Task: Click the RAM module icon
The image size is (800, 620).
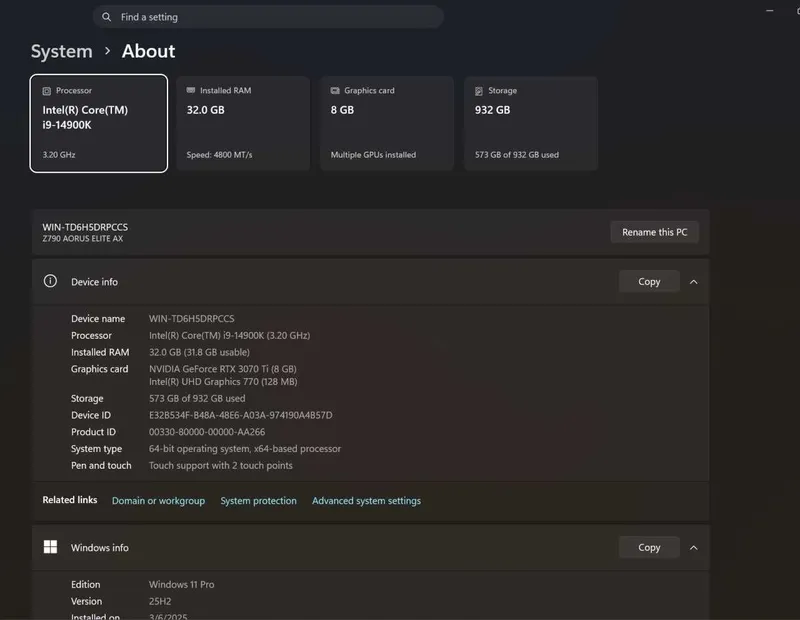Action: coord(191,90)
